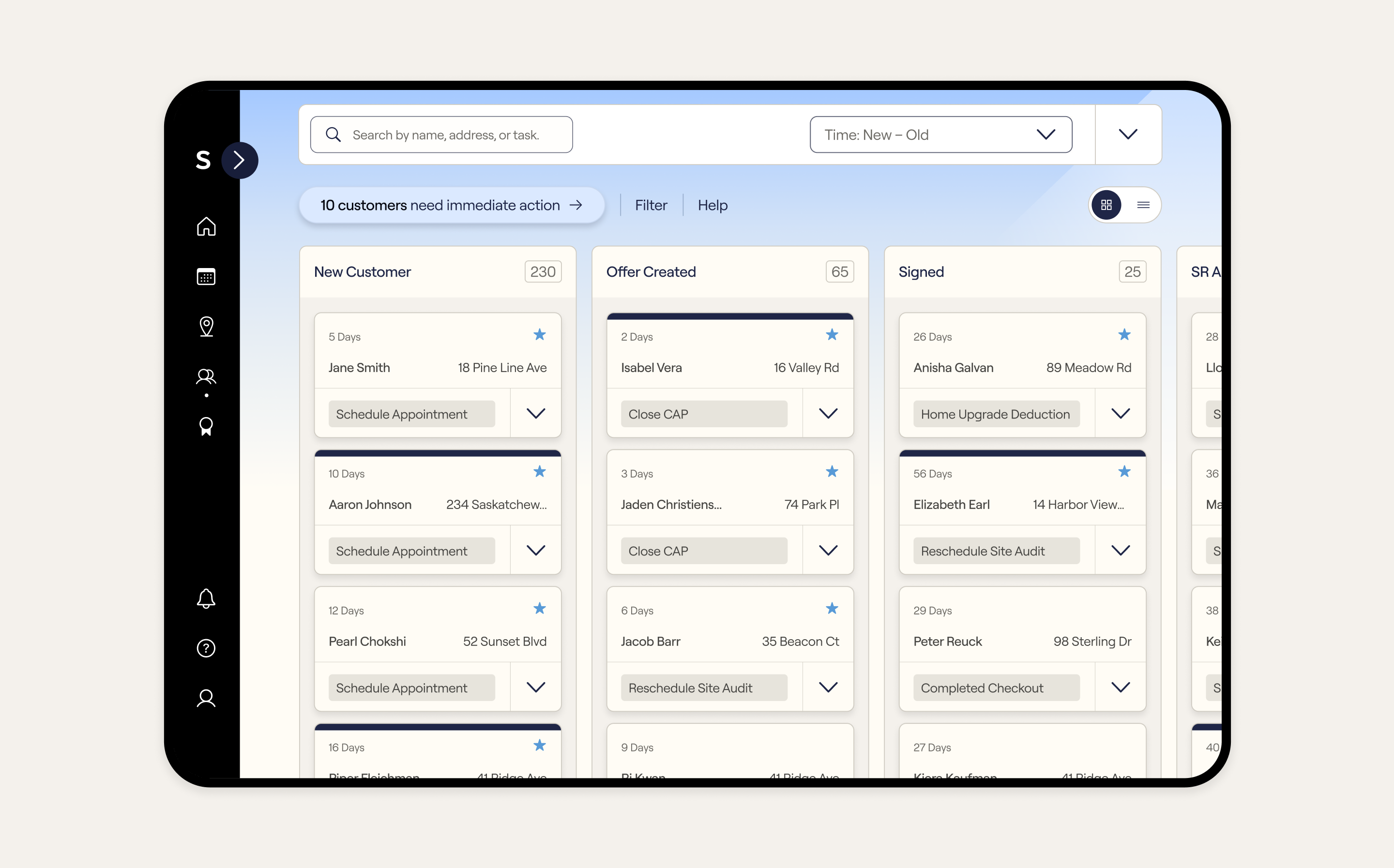Open the Home icon in the sidebar
Viewport: 1394px width, 868px height.
pos(206,227)
